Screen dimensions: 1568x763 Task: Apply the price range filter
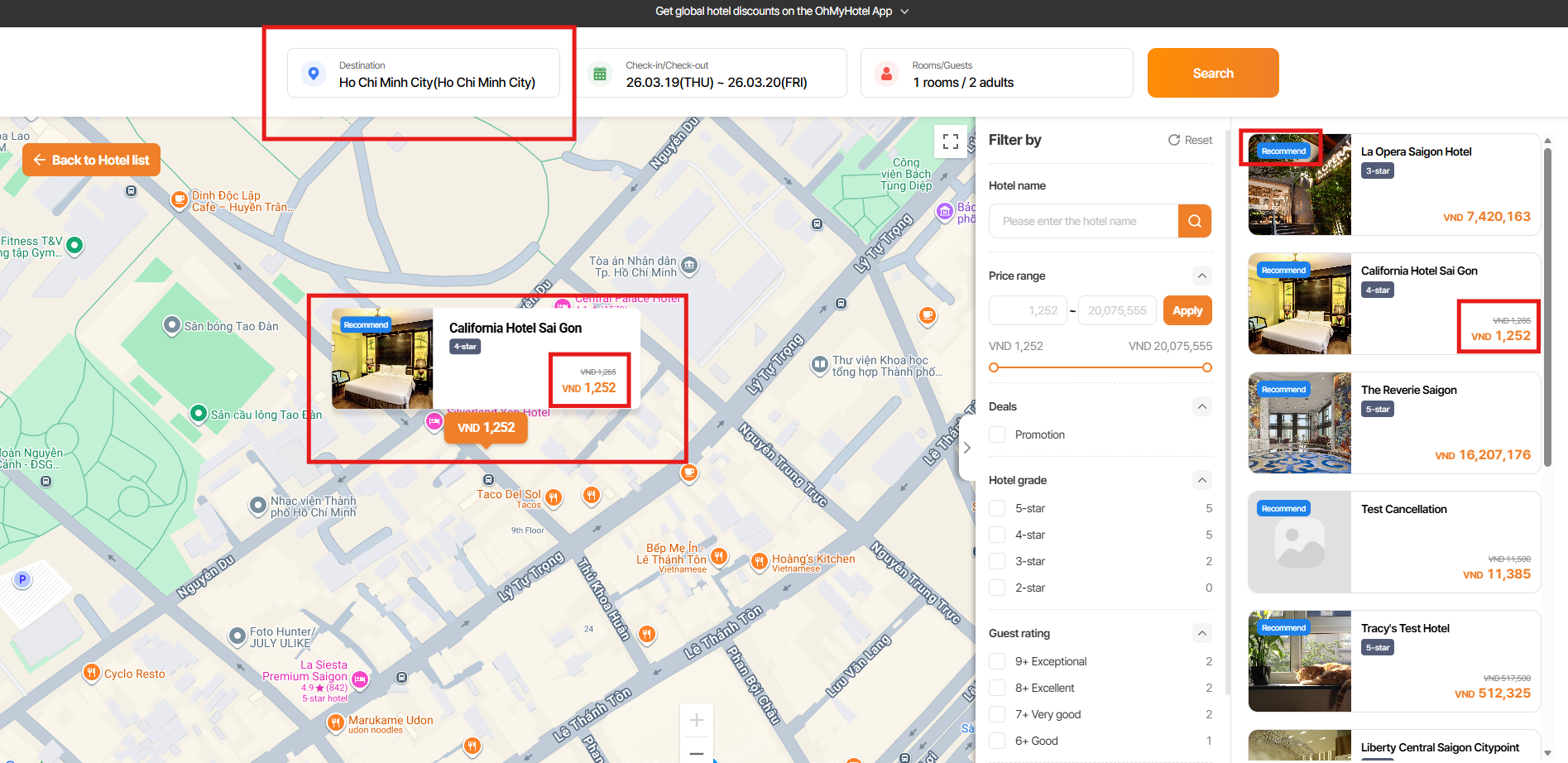pos(1187,310)
